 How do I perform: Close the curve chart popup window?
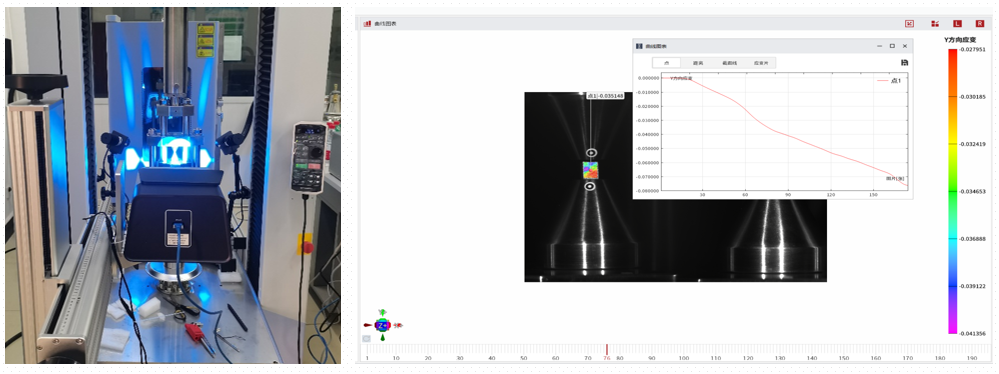tap(904, 46)
